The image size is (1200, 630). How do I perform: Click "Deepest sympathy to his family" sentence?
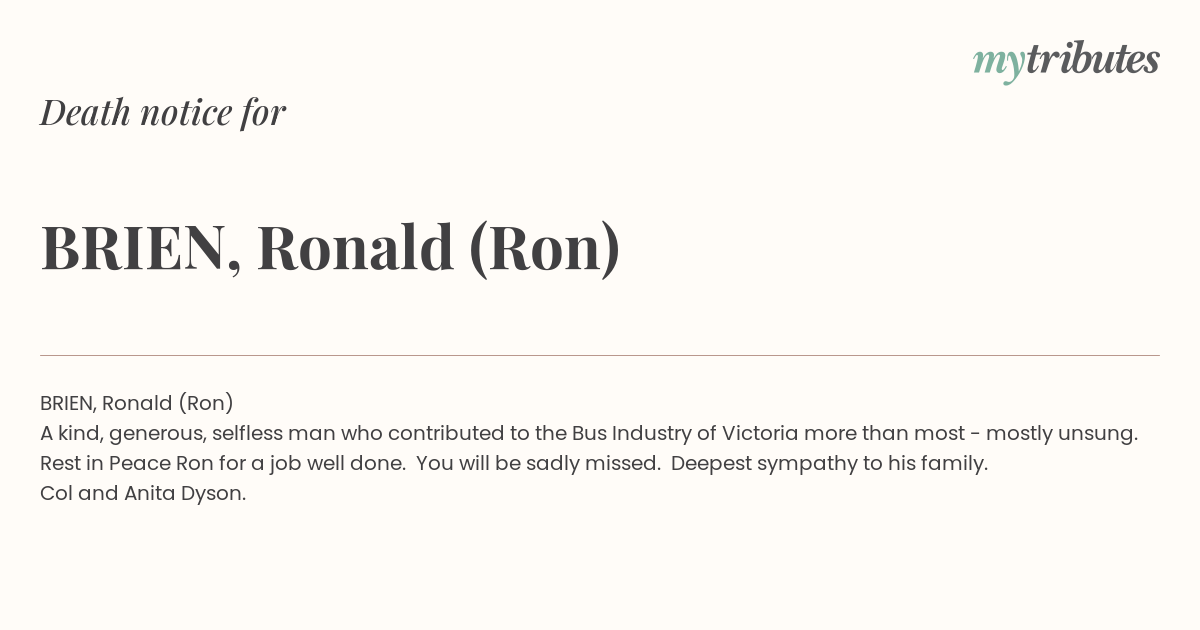[829, 464]
